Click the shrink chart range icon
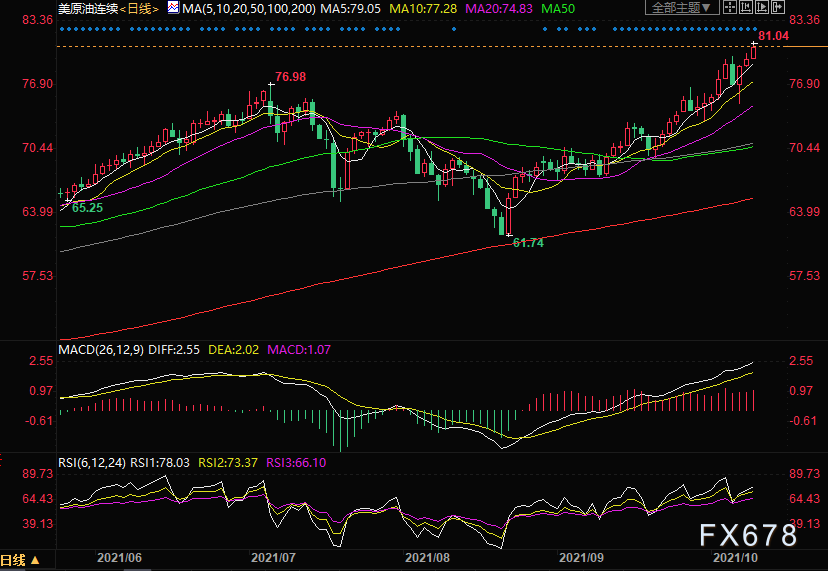This screenshot has height=571, width=828. [746, 7]
